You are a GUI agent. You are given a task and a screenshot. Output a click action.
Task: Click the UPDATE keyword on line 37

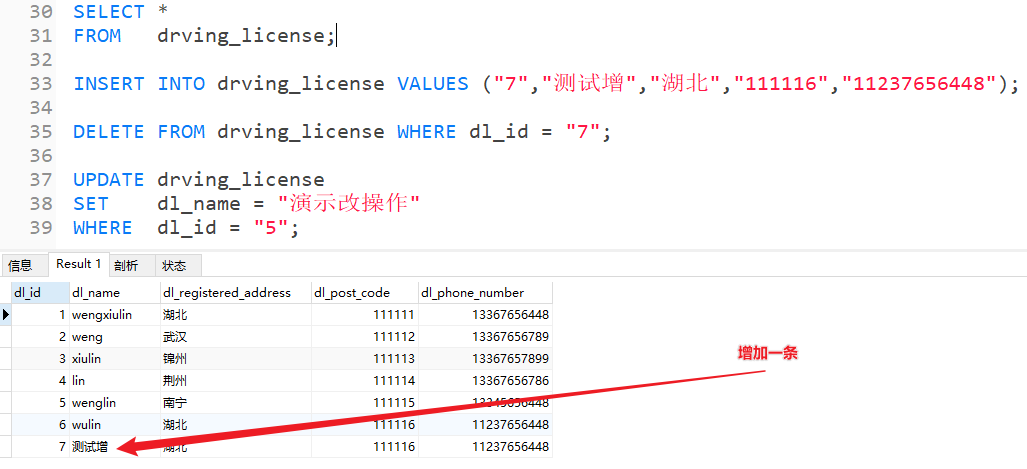click(109, 179)
